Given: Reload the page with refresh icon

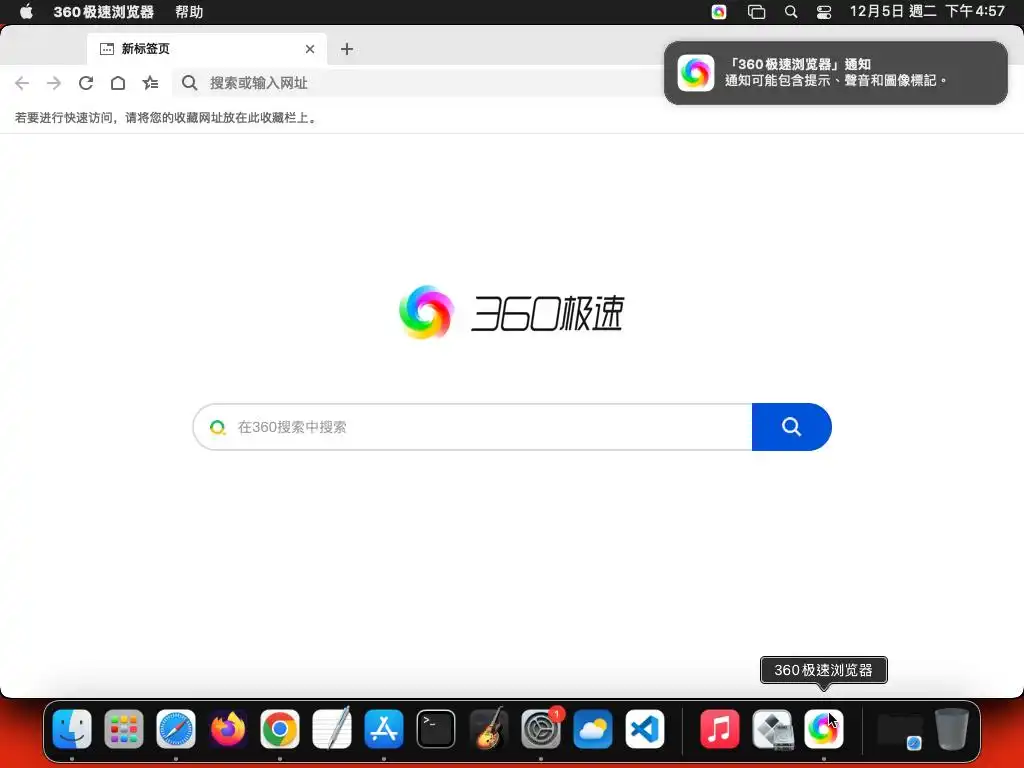Looking at the screenshot, I should 86,83.
